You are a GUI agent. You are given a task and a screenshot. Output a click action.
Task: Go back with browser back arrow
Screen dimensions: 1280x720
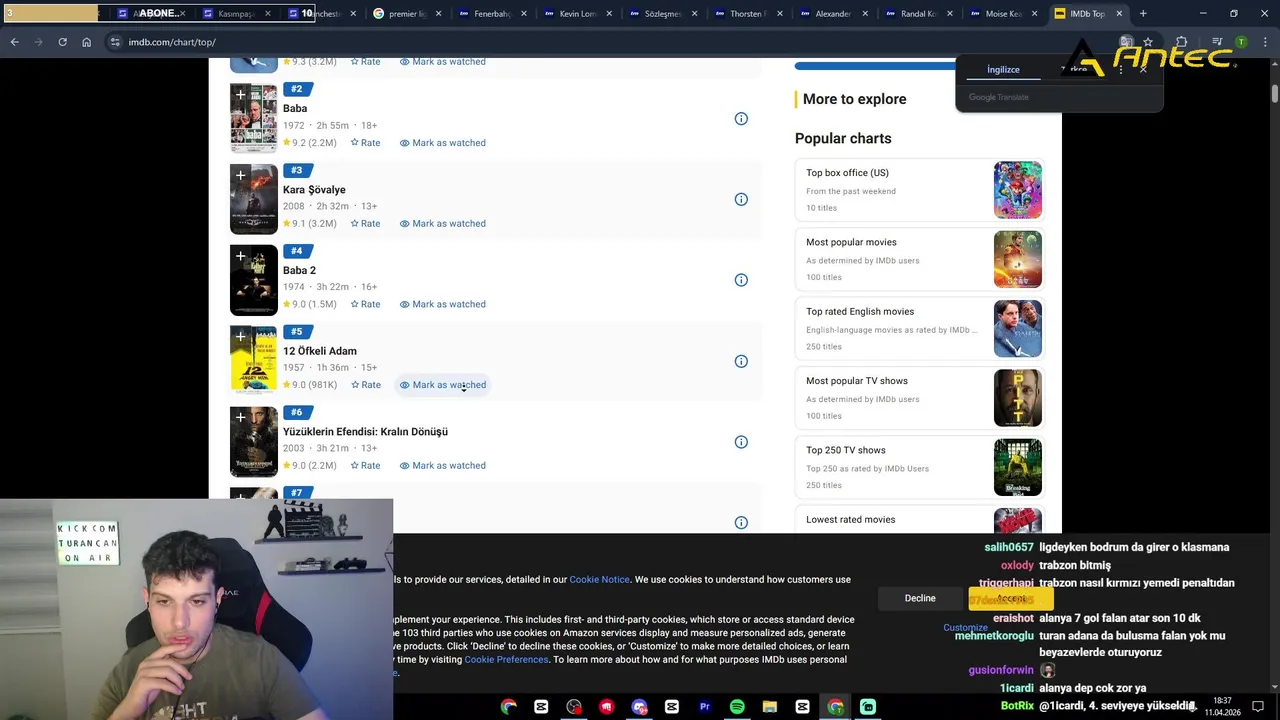click(14, 42)
